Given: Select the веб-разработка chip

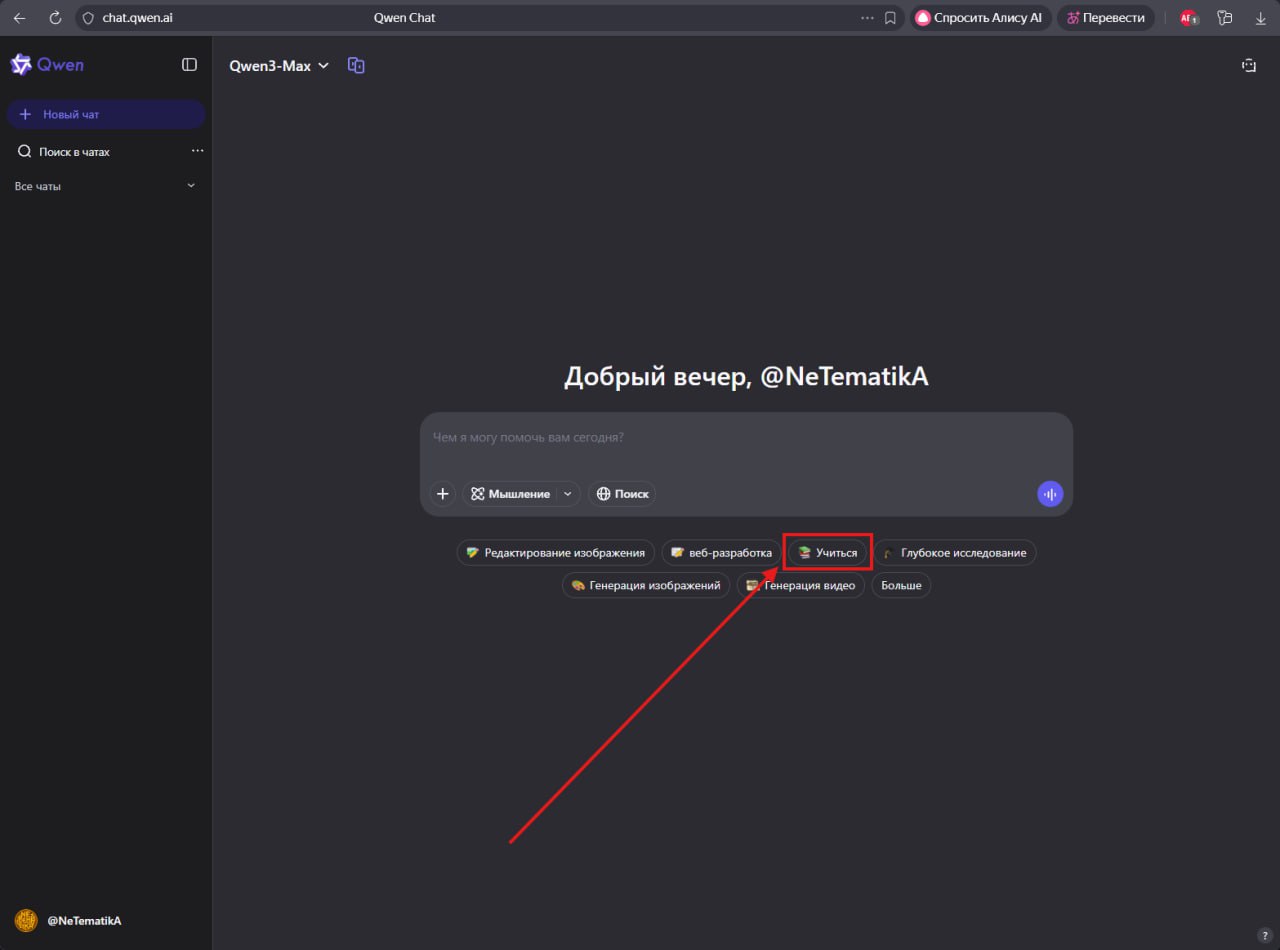Looking at the screenshot, I should [x=721, y=553].
